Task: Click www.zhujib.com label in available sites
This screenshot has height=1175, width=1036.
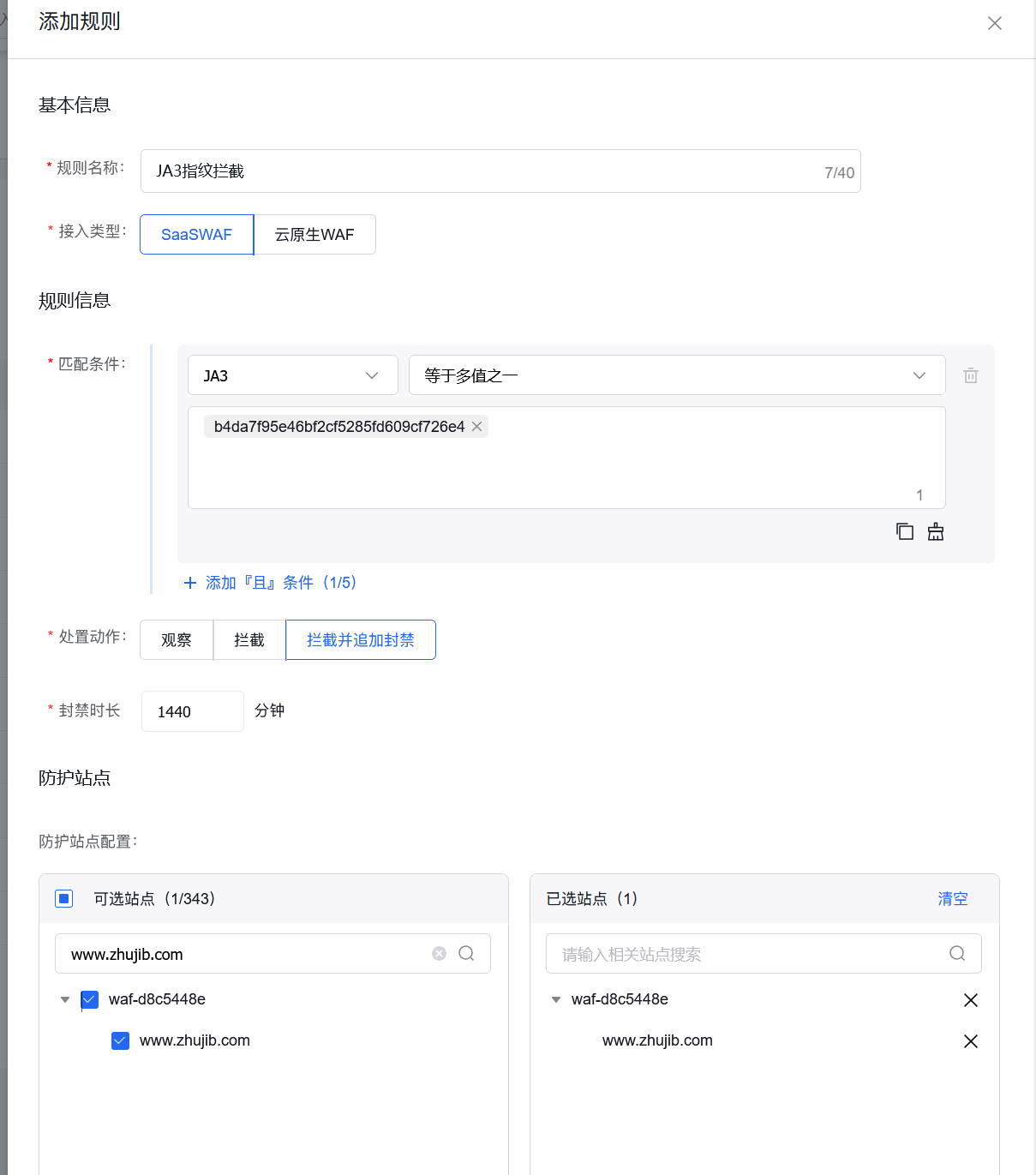Action: (x=195, y=1040)
